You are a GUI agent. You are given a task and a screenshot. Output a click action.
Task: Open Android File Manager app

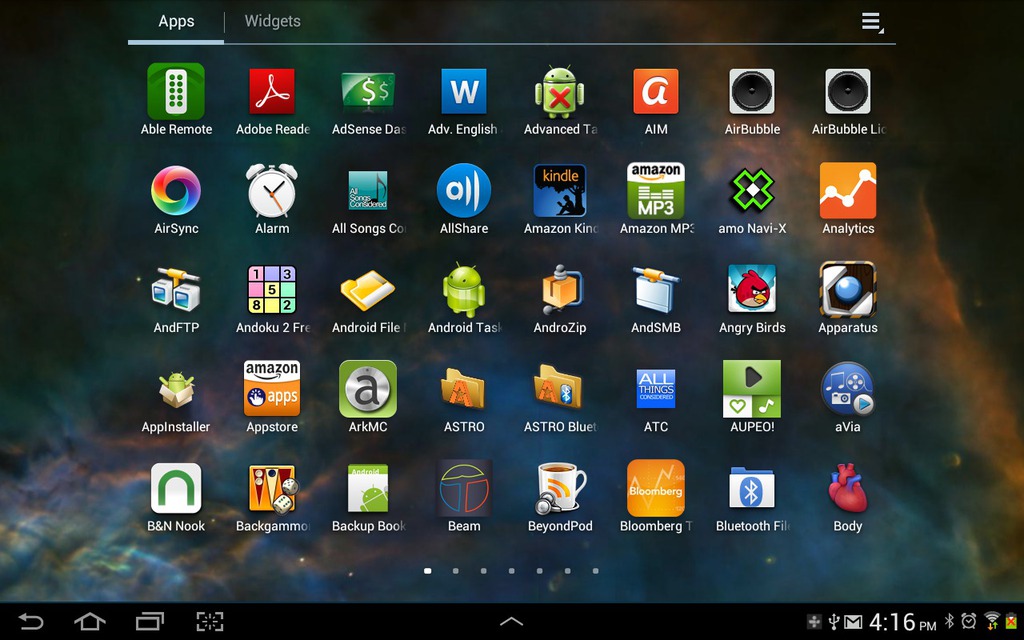pyautogui.click(x=368, y=290)
